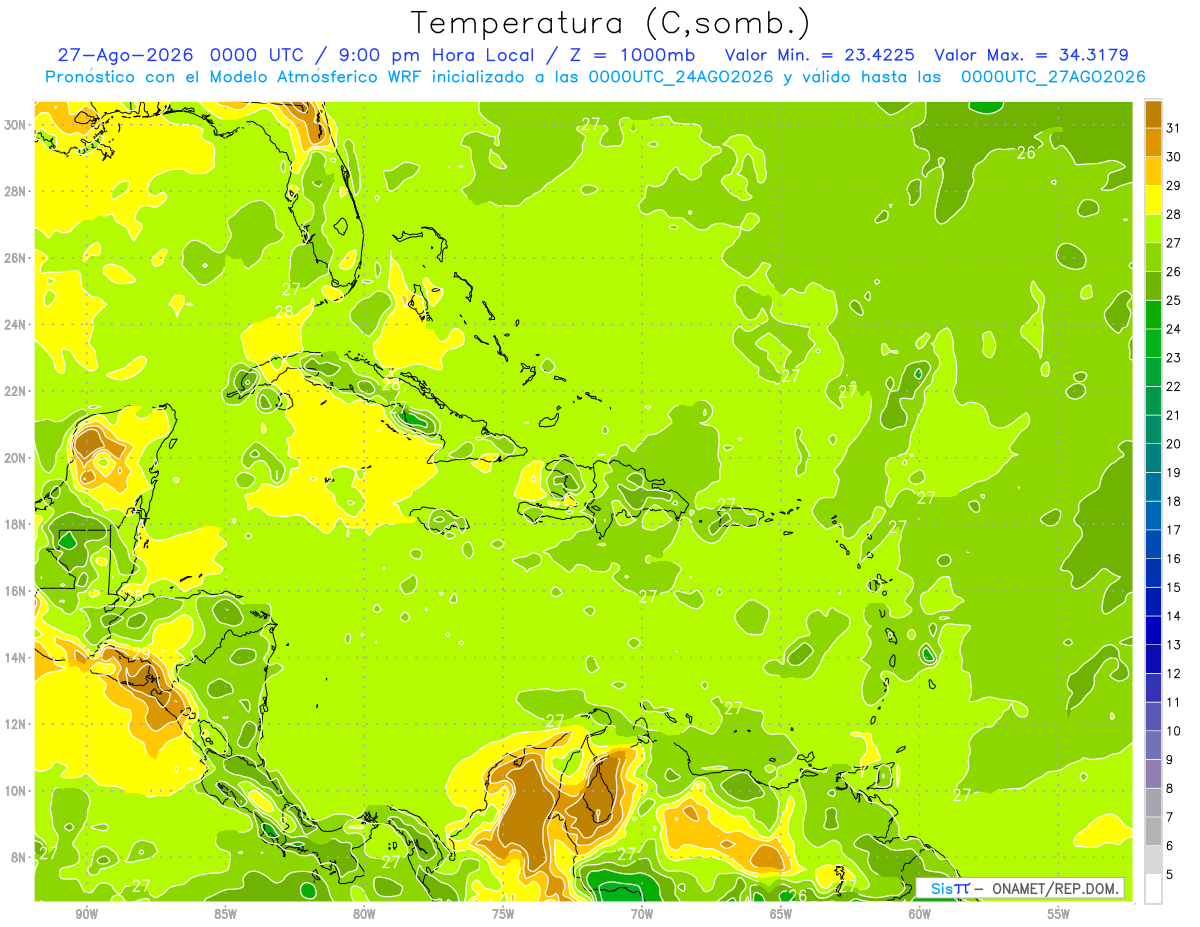Click the "Valor Min. = 23.4225" readout
Image resolution: width=1200 pixels, height=927 pixels.
click(x=820, y=55)
